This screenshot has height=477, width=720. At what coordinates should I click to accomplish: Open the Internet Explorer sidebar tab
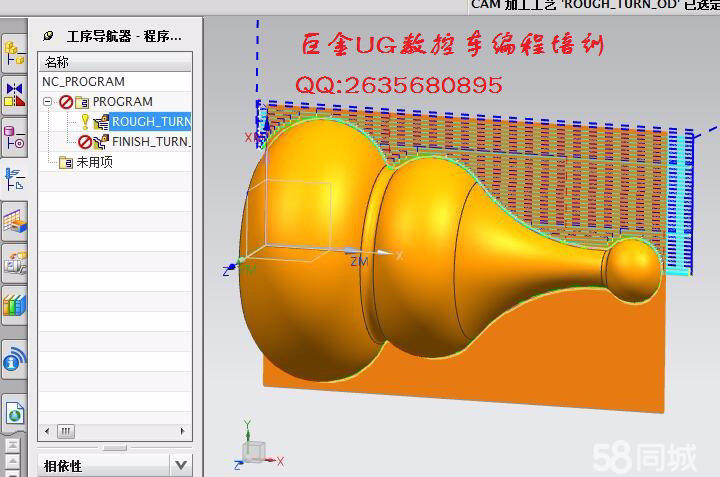coord(14,413)
